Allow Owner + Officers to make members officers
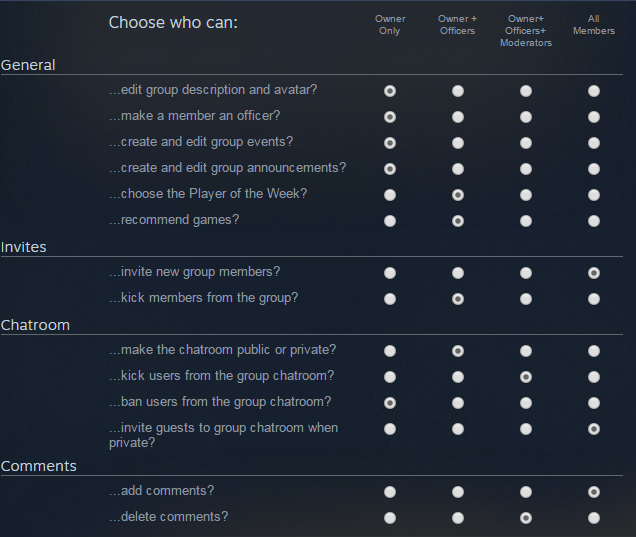Screen dimensions: 636x537 458,117
